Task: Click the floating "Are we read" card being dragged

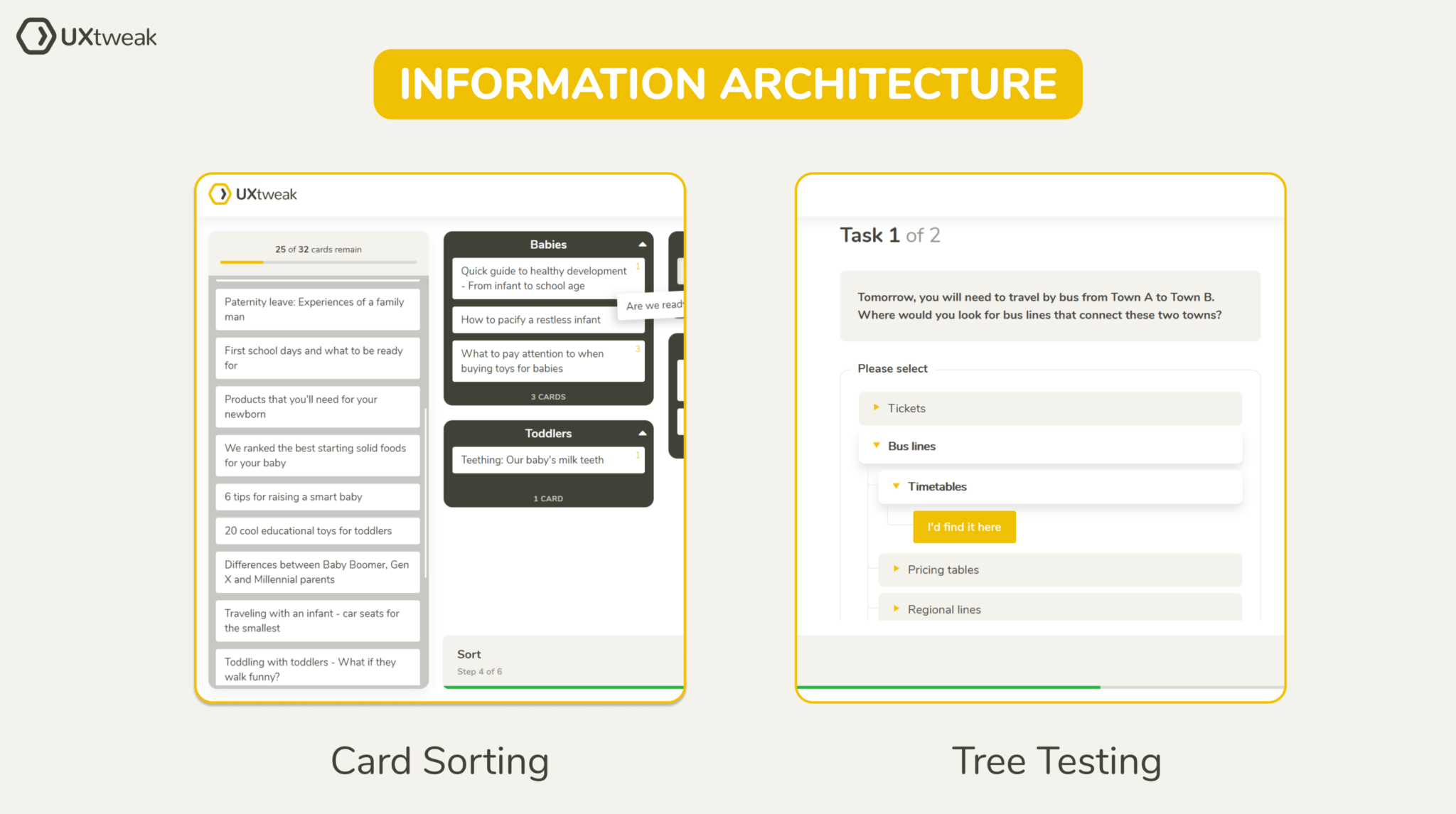Action: pyautogui.click(x=651, y=305)
